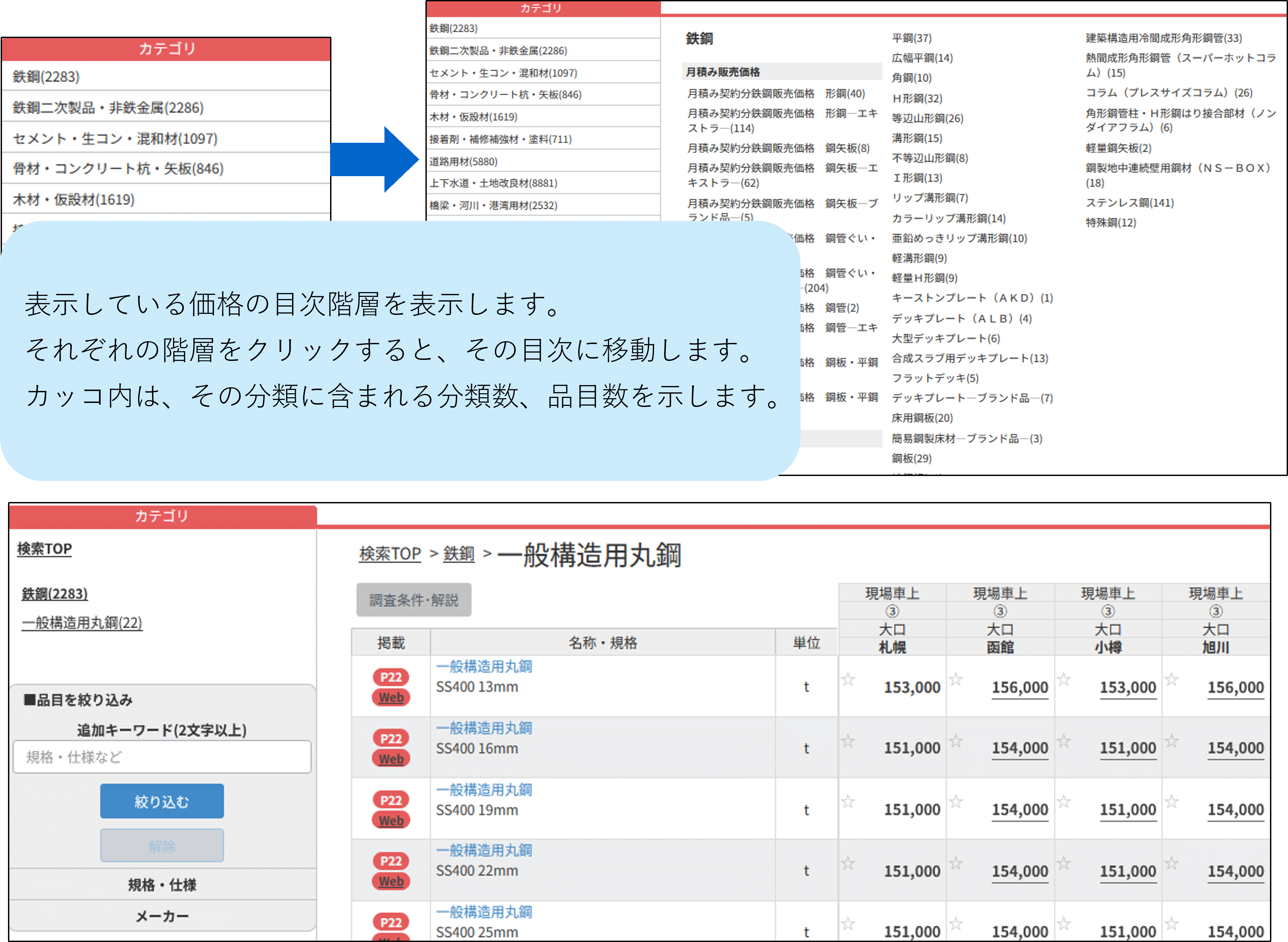Image resolution: width=1288 pixels, height=942 pixels.
Task: Click Web badge in SS400 13mm row
Action: 391,697
